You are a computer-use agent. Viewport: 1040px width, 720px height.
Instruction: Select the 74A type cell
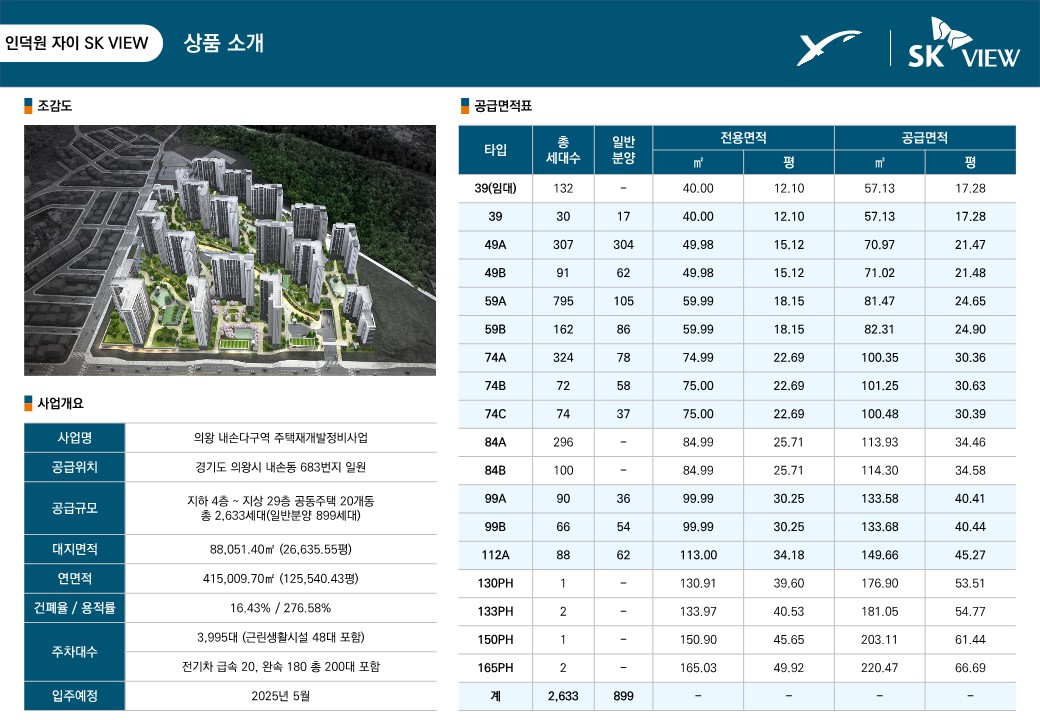495,357
